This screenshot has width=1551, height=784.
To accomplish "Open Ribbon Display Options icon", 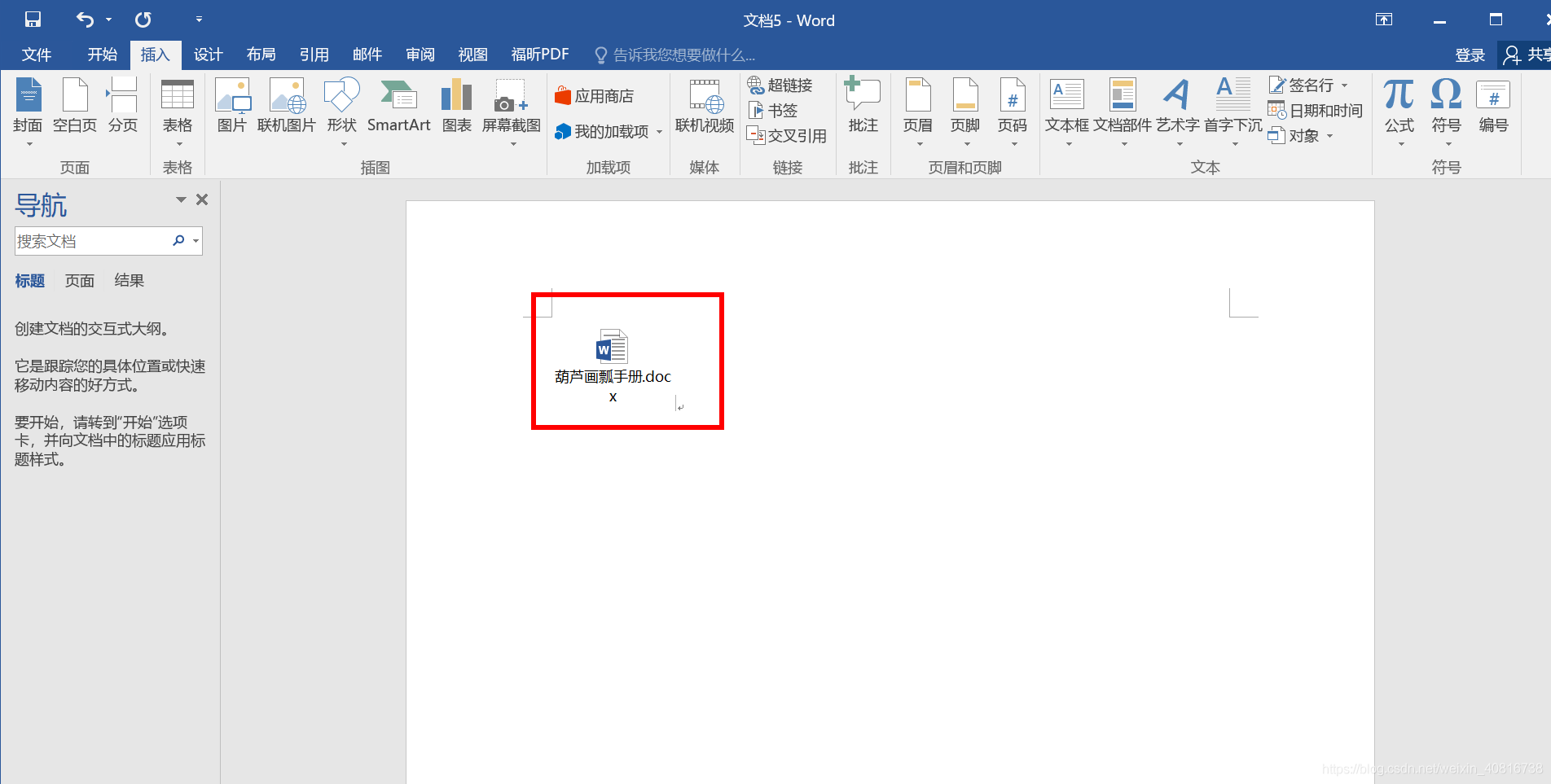I will tap(1384, 20).
